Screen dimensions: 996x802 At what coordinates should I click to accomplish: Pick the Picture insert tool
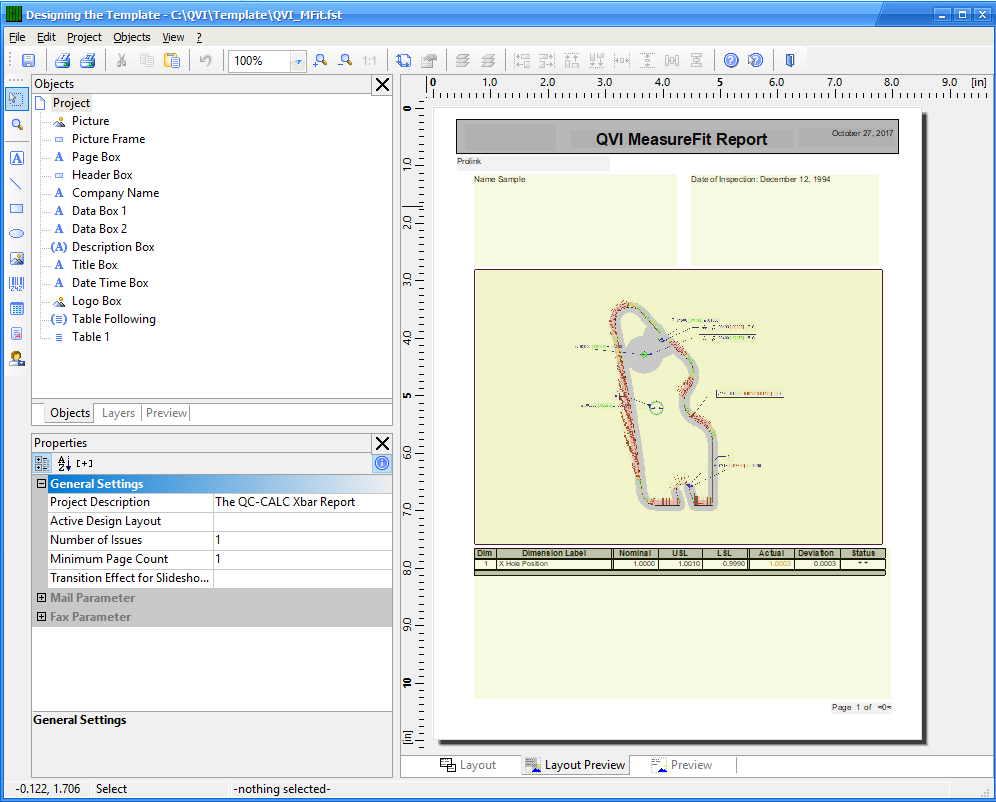(x=17, y=259)
